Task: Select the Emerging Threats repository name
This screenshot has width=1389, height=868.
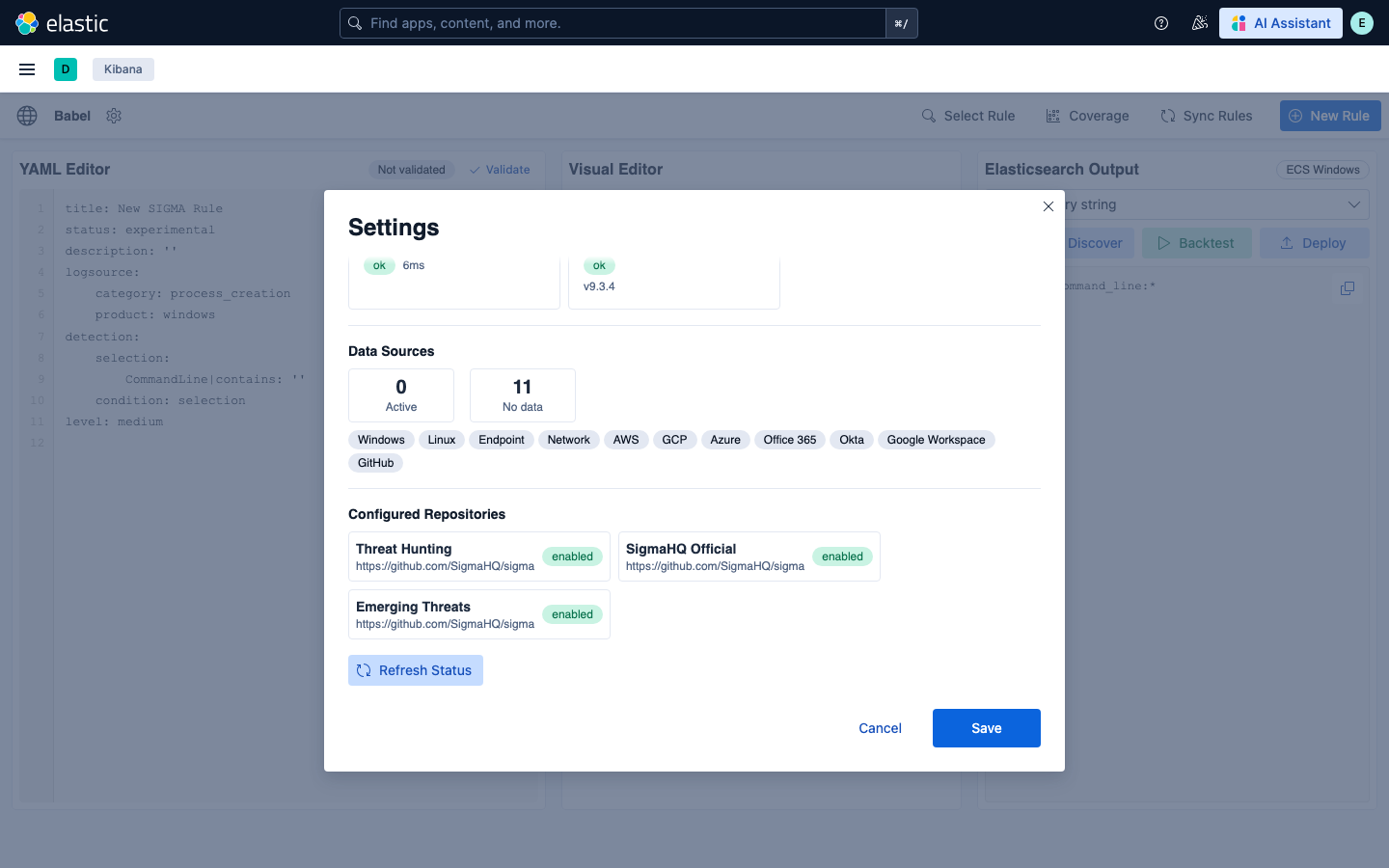Action: pos(413,607)
